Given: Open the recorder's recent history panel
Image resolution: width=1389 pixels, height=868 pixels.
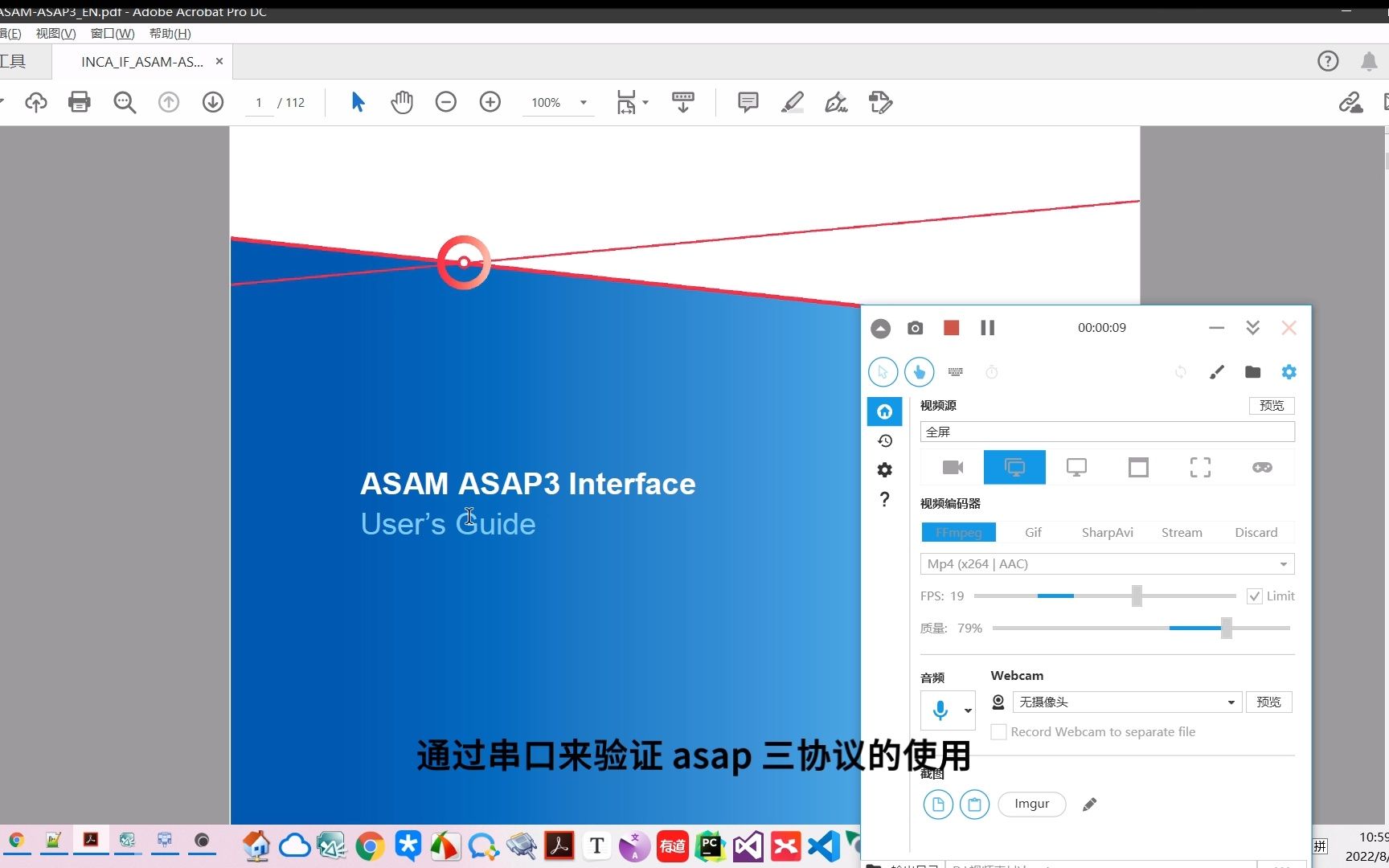Looking at the screenshot, I should (x=884, y=440).
